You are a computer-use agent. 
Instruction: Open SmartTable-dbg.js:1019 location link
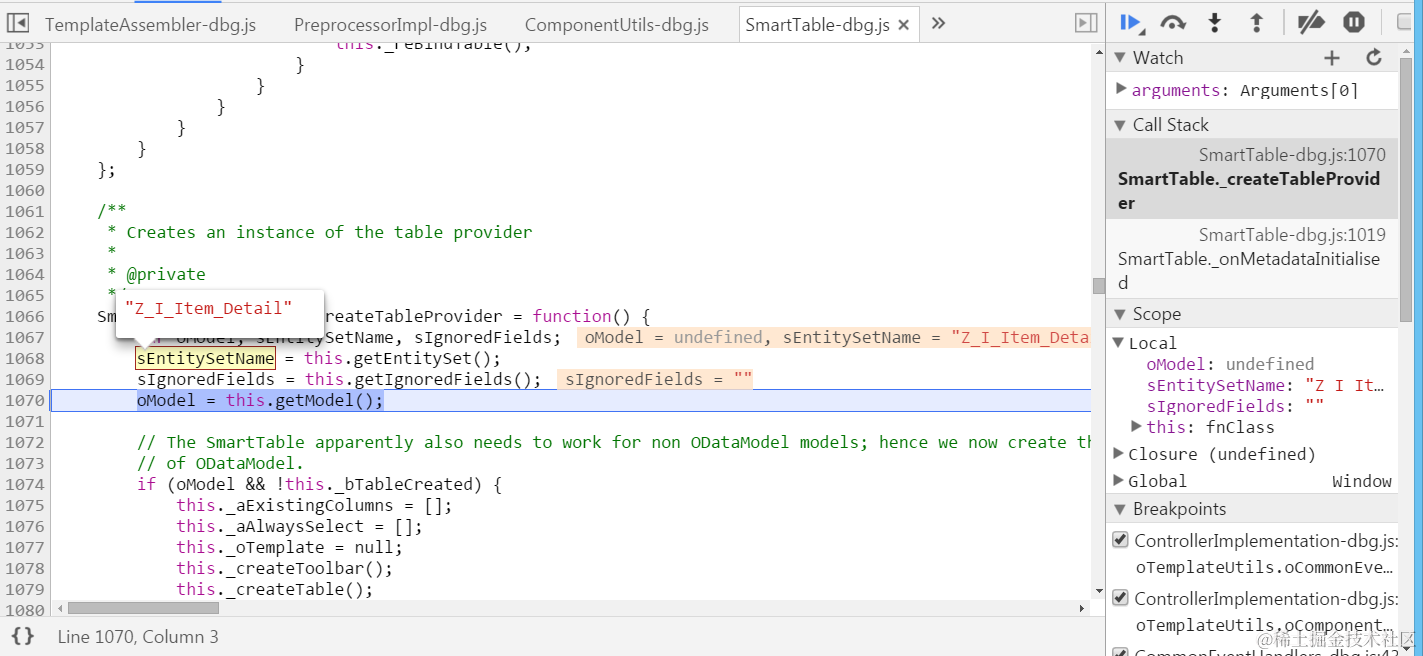click(1292, 235)
